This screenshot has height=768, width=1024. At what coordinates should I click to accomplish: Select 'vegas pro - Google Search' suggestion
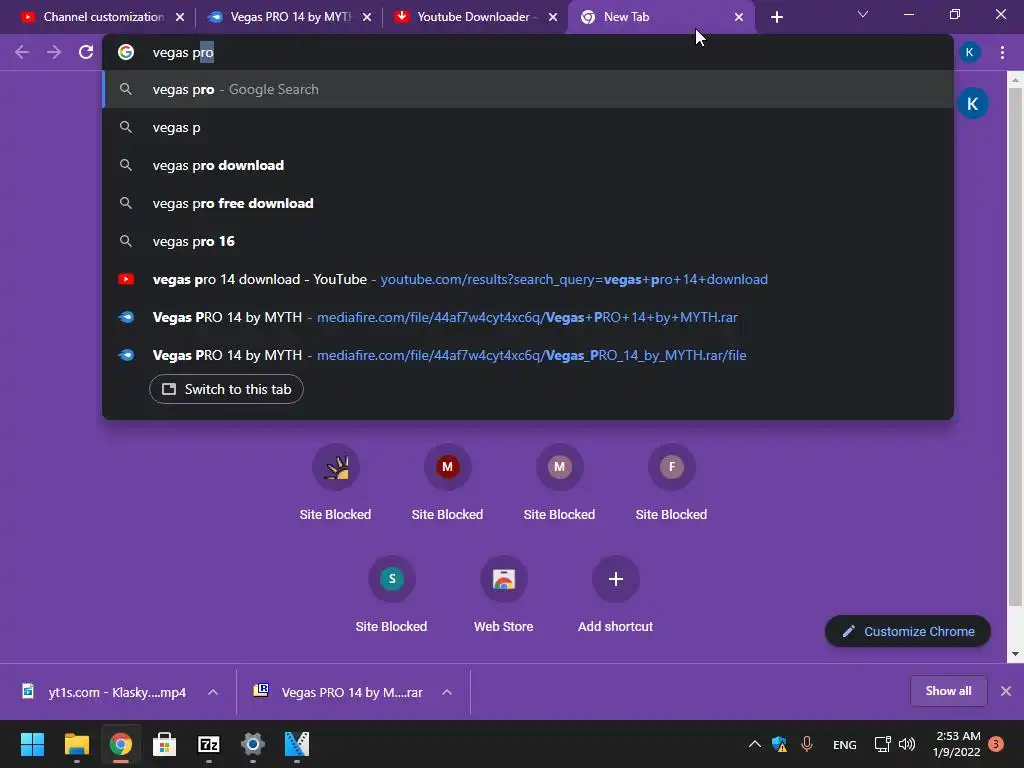tap(528, 89)
